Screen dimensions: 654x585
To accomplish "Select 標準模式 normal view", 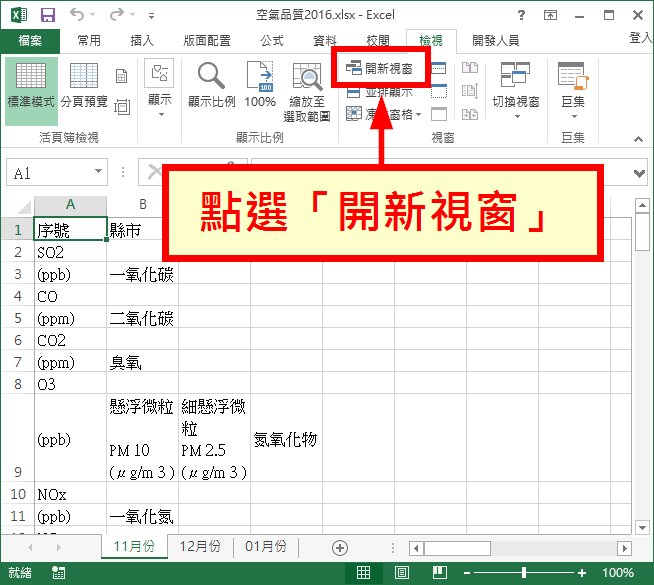I will pos(31,91).
